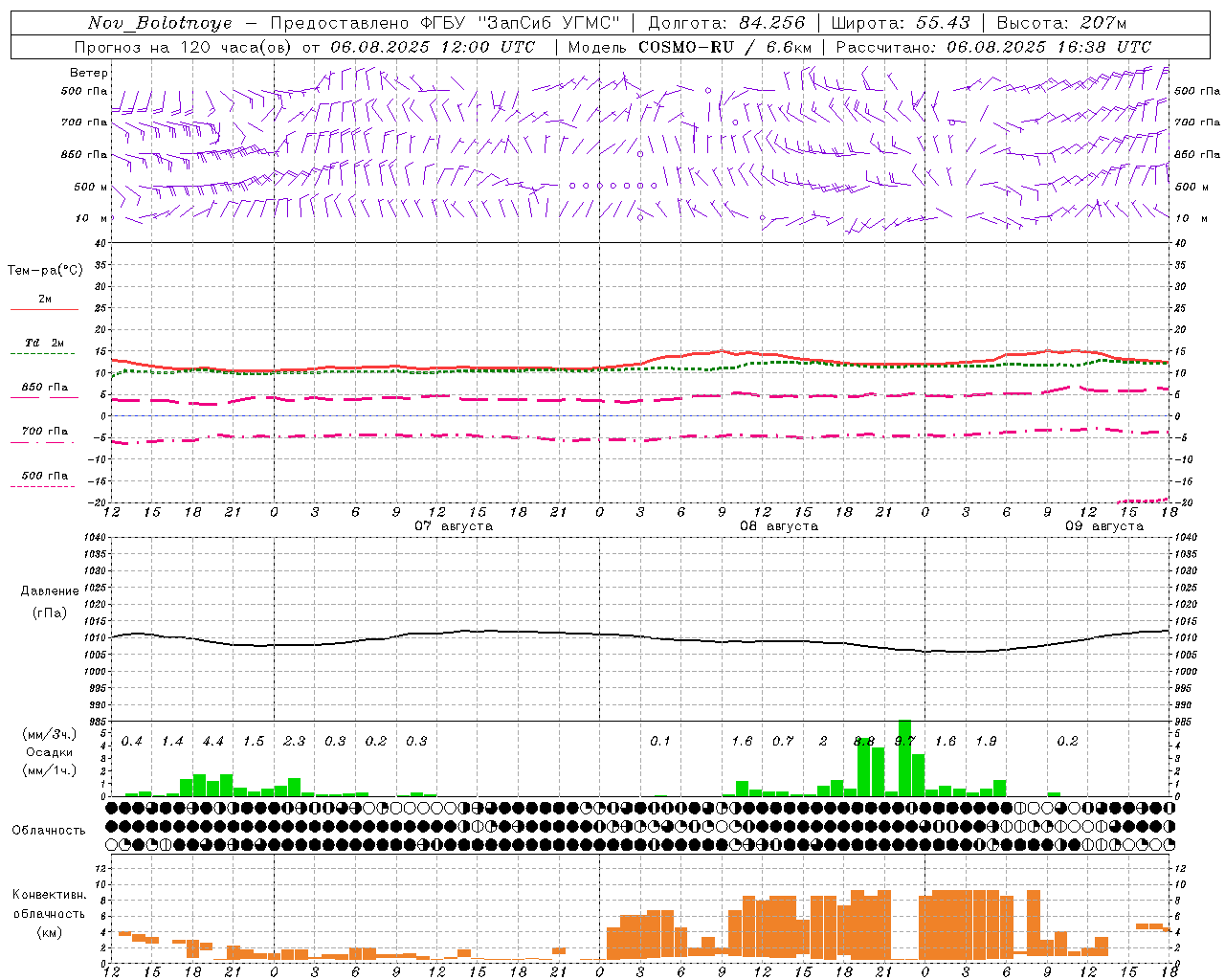Click the 1.4 precipitation total
Viewport: 1225px width, 980px height.
[172, 742]
